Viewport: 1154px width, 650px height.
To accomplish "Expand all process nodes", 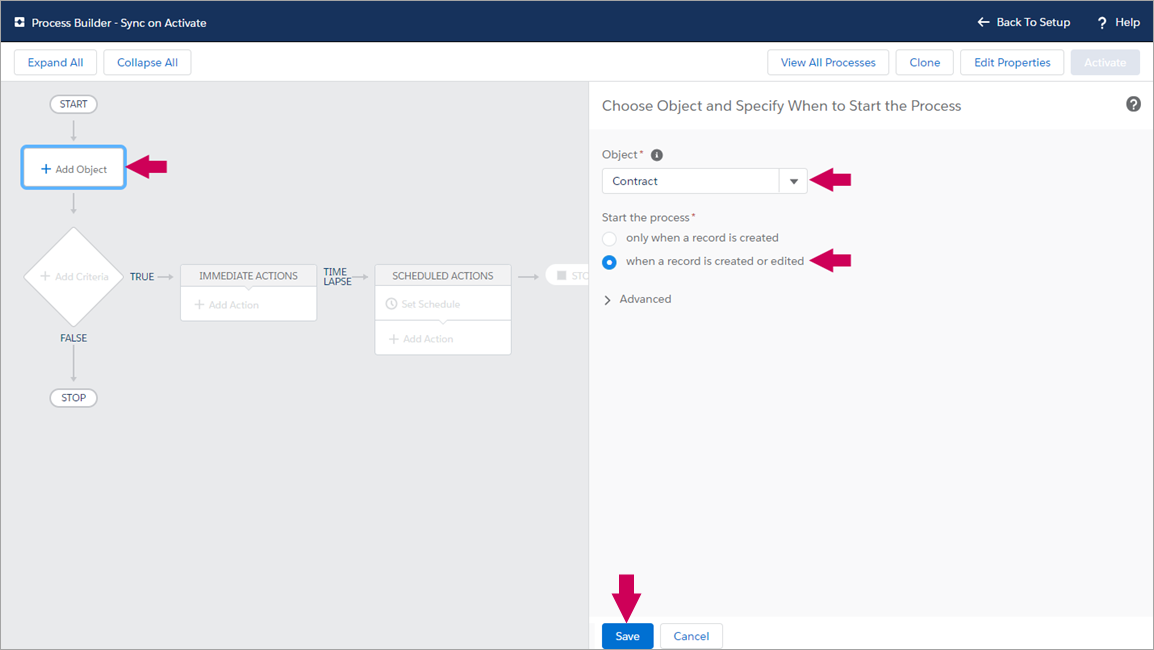I will click(x=55, y=62).
